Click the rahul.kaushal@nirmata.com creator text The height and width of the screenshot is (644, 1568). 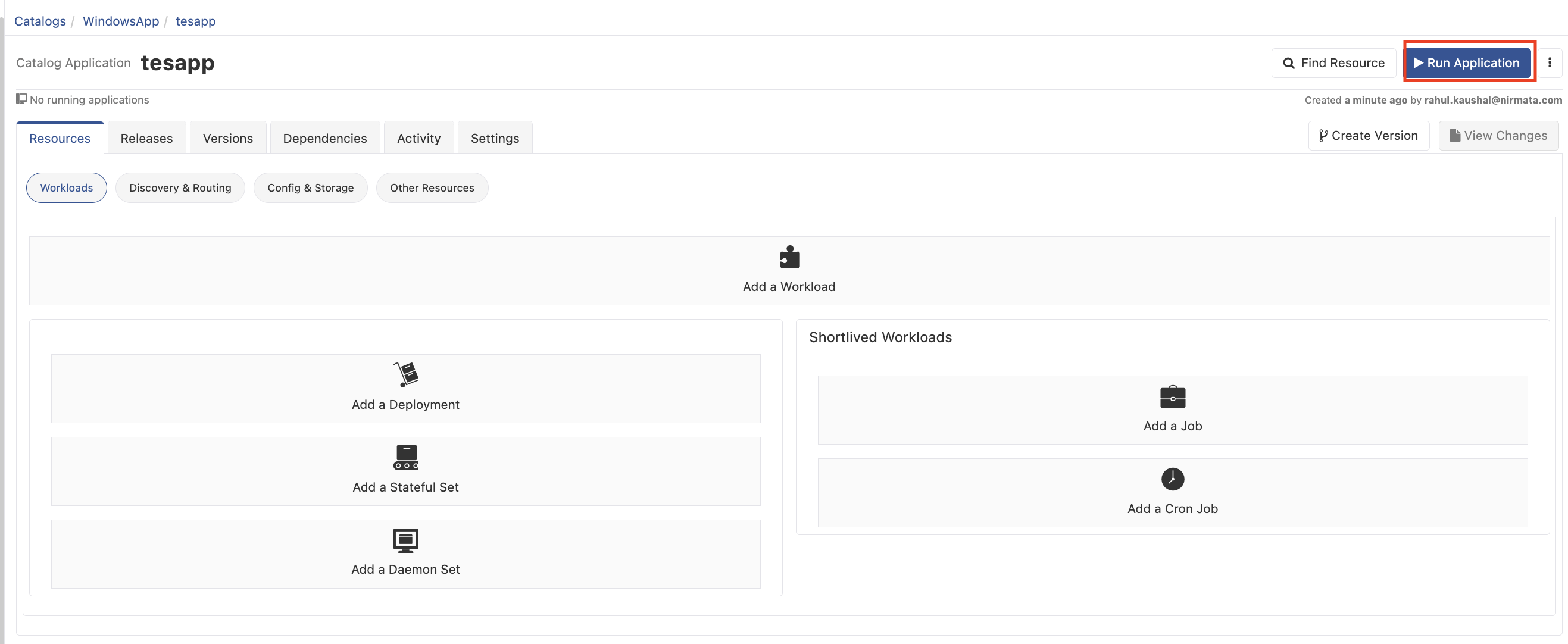(x=1492, y=100)
